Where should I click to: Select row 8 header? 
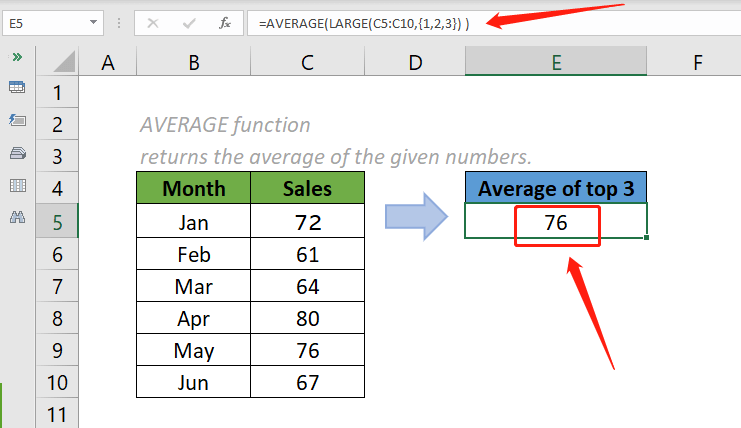point(56,320)
